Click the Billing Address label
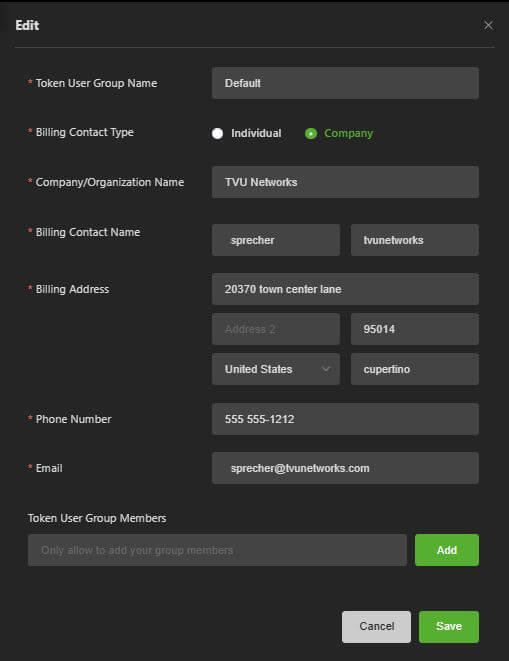Image resolution: width=509 pixels, height=661 pixels. coord(72,289)
